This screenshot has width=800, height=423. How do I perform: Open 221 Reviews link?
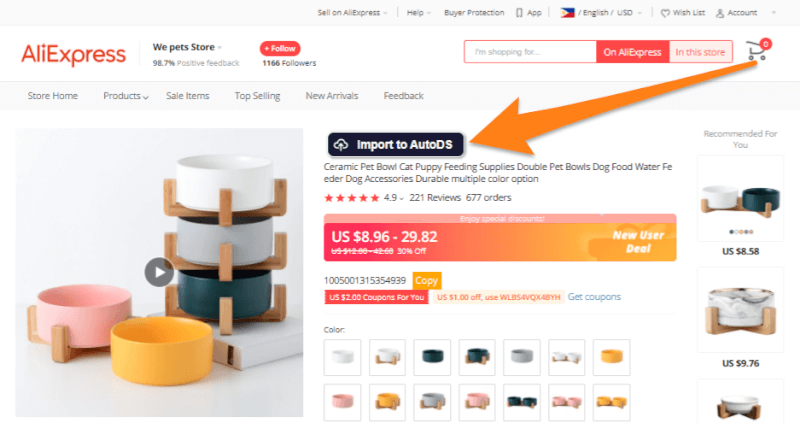(435, 197)
